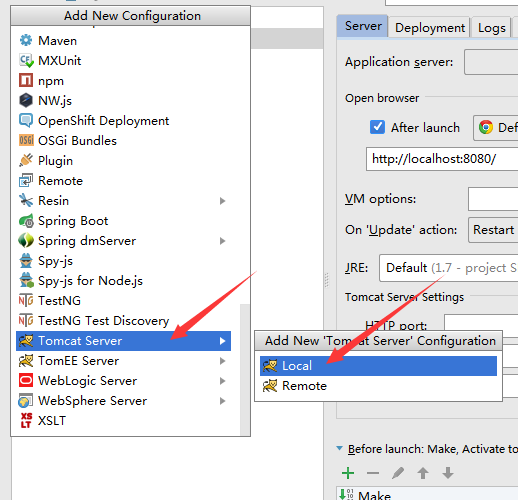
Task: Choose WebLogic Server entry
Action: pyautogui.click(x=123, y=381)
